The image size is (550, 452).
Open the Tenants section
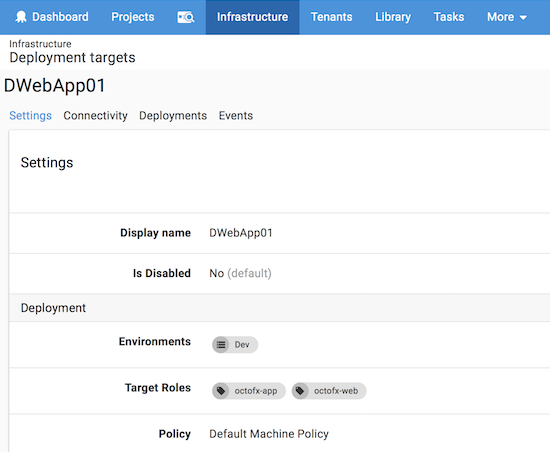tap(331, 17)
